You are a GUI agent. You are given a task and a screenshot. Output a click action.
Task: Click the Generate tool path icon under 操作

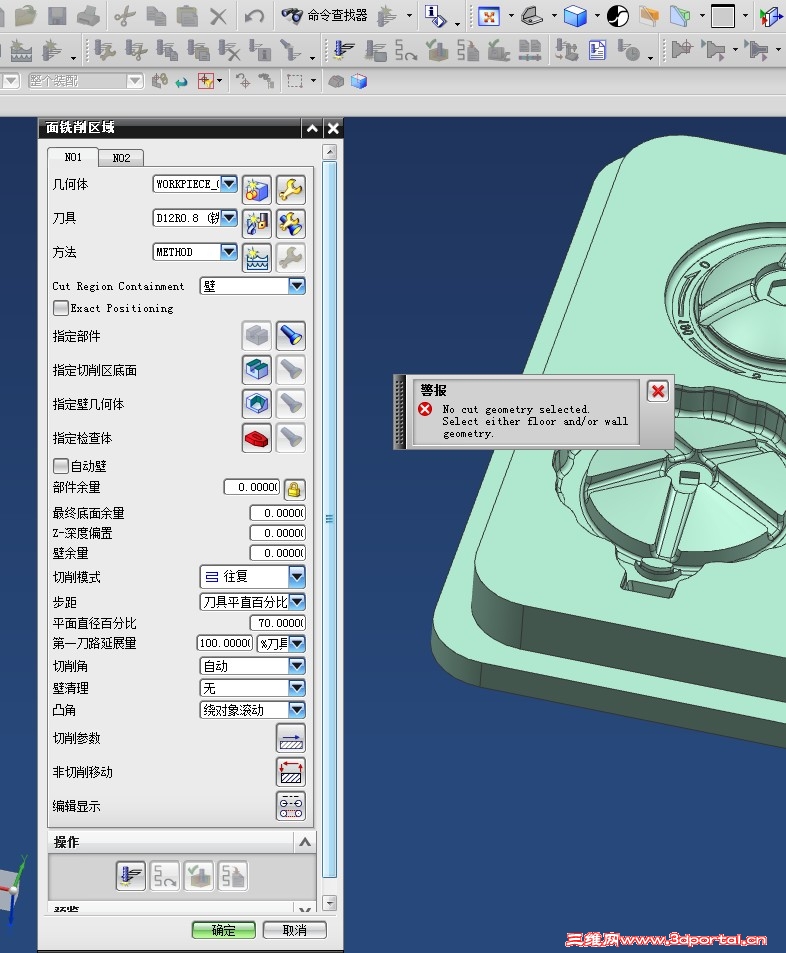[131, 876]
